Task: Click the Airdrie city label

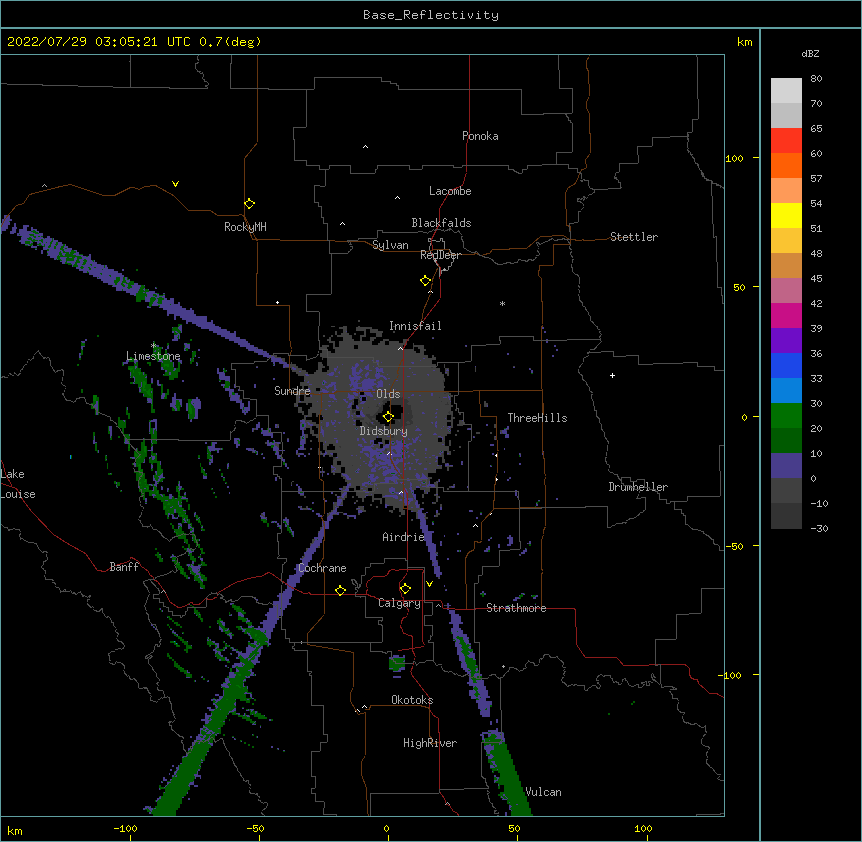Action: (404, 537)
